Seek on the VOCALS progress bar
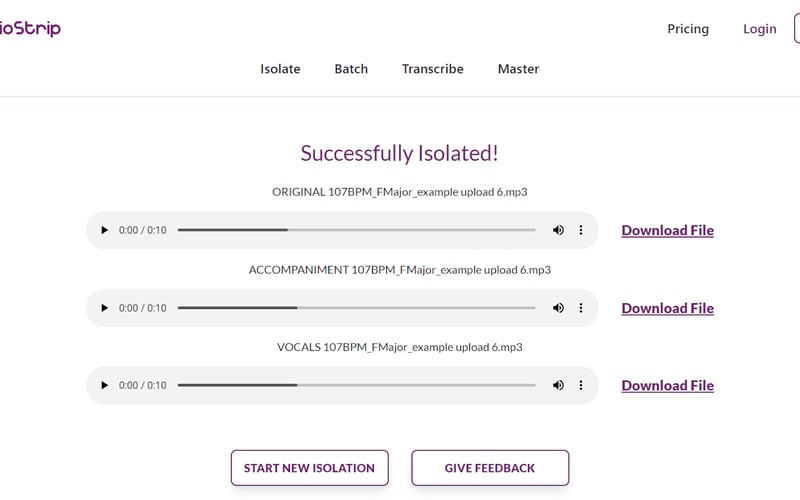The height and width of the screenshot is (500, 800). (356, 385)
